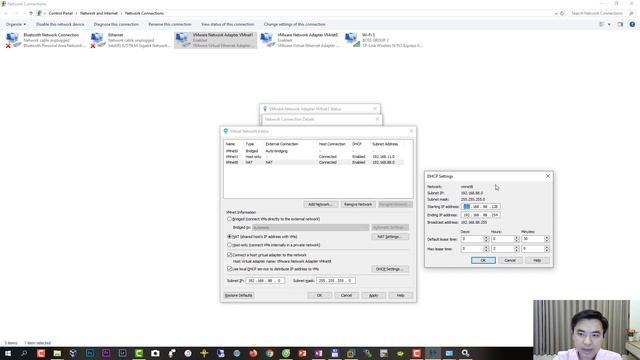Toggle the preview pane icon in Explorer toolbar
This screenshot has width=640, height=360.
pyautogui.click(x=620, y=24)
